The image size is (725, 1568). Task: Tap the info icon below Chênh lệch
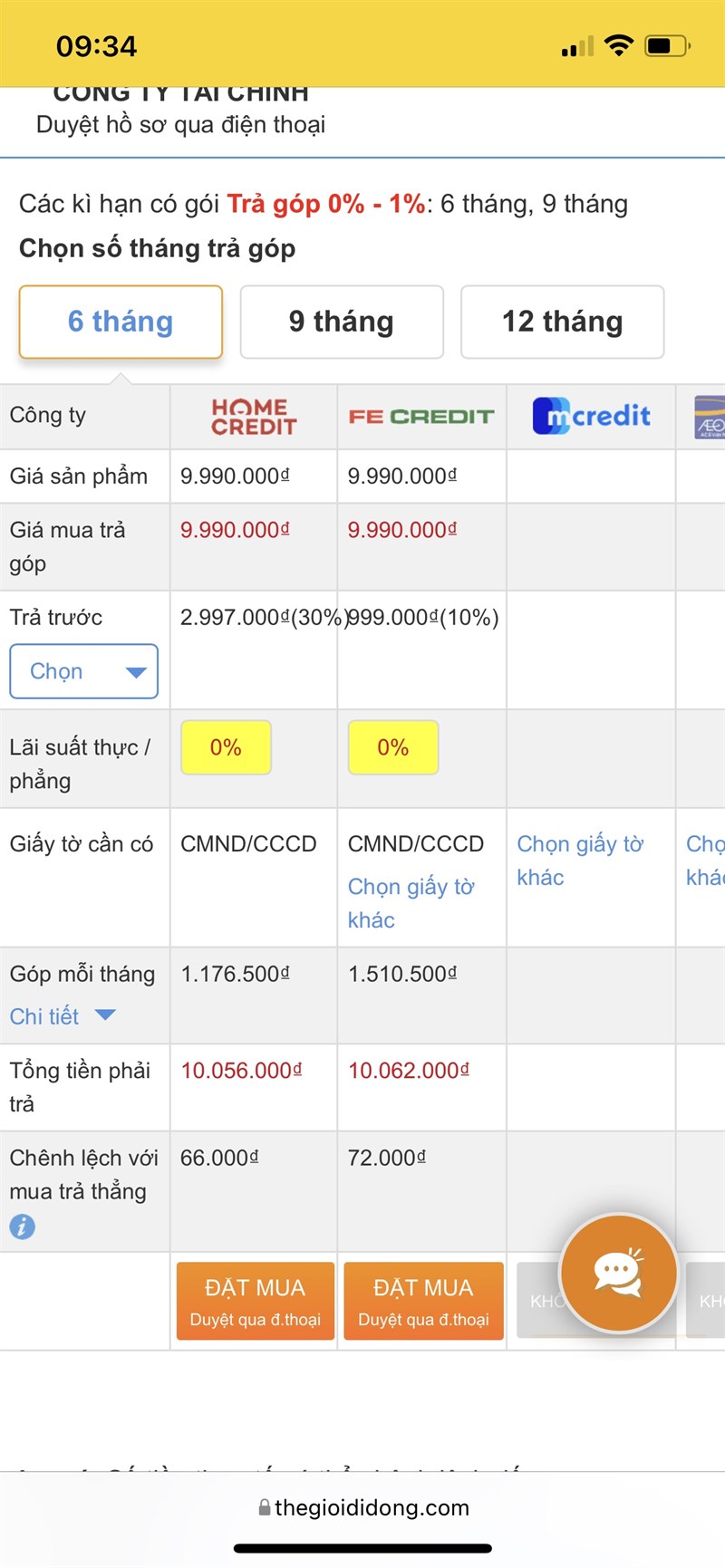(23, 1227)
